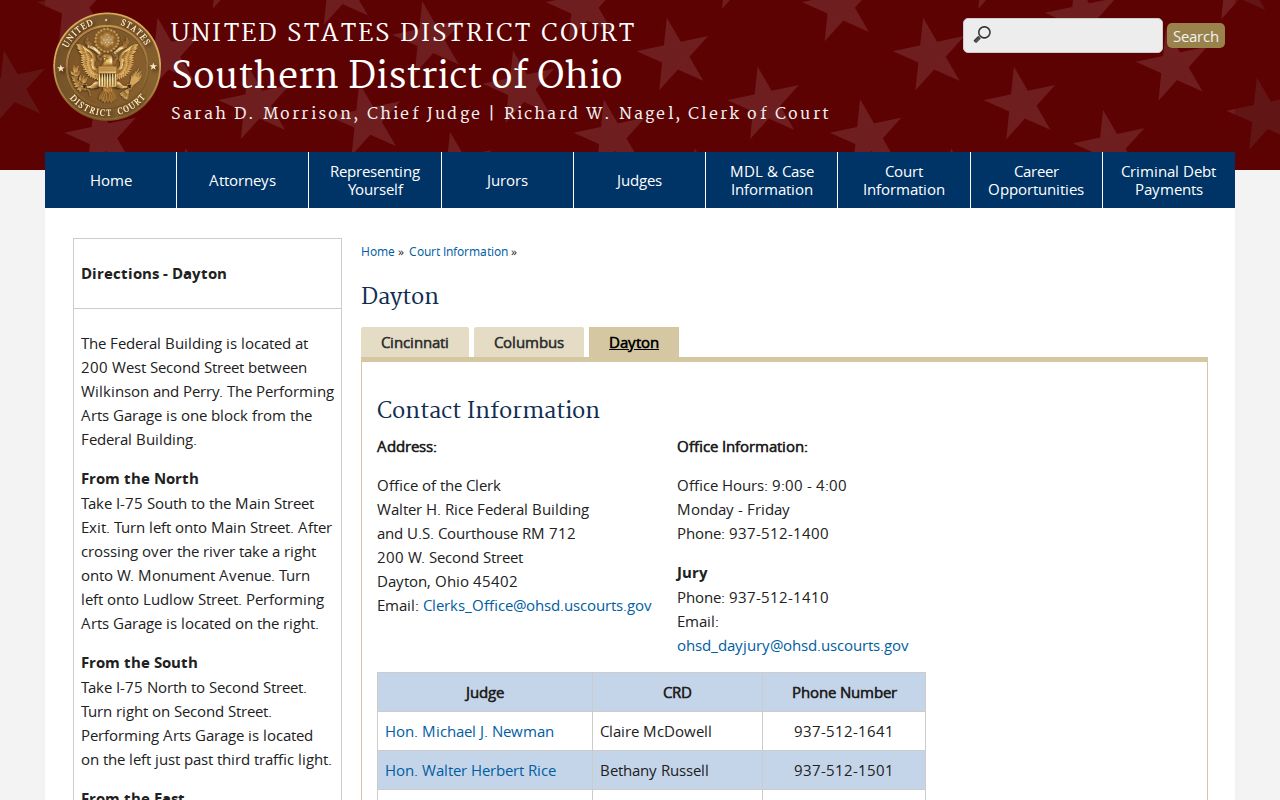Click the Phone Number column header

coord(844,692)
